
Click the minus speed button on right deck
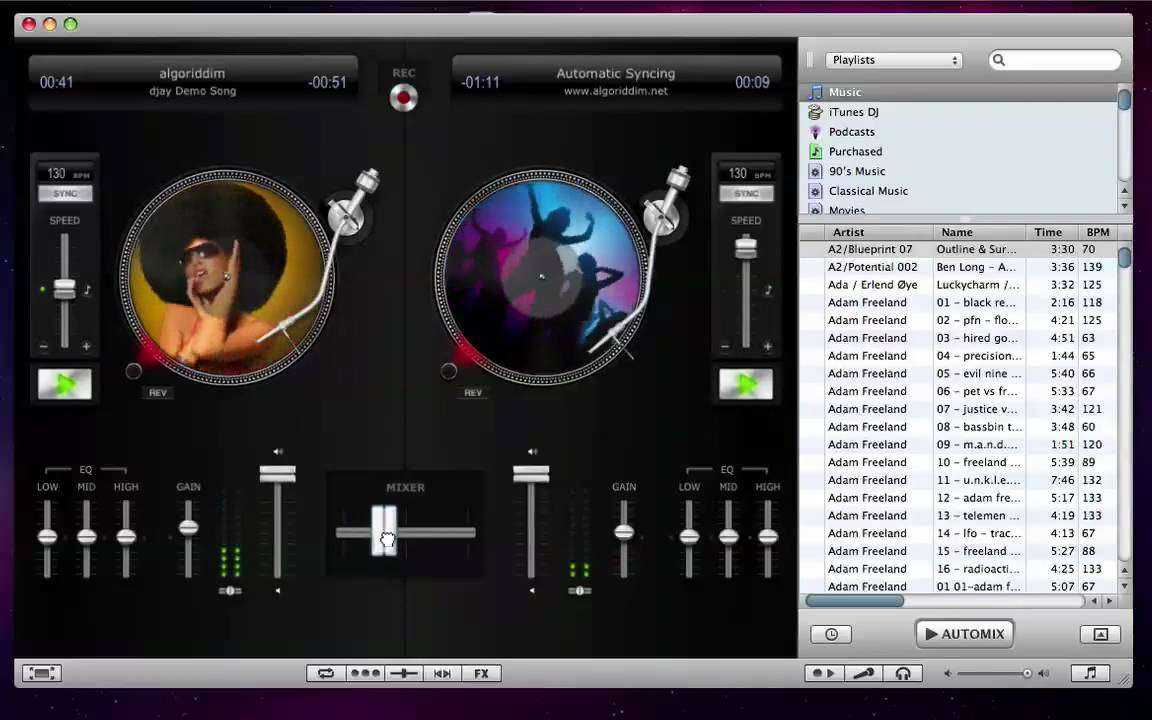tap(725, 346)
